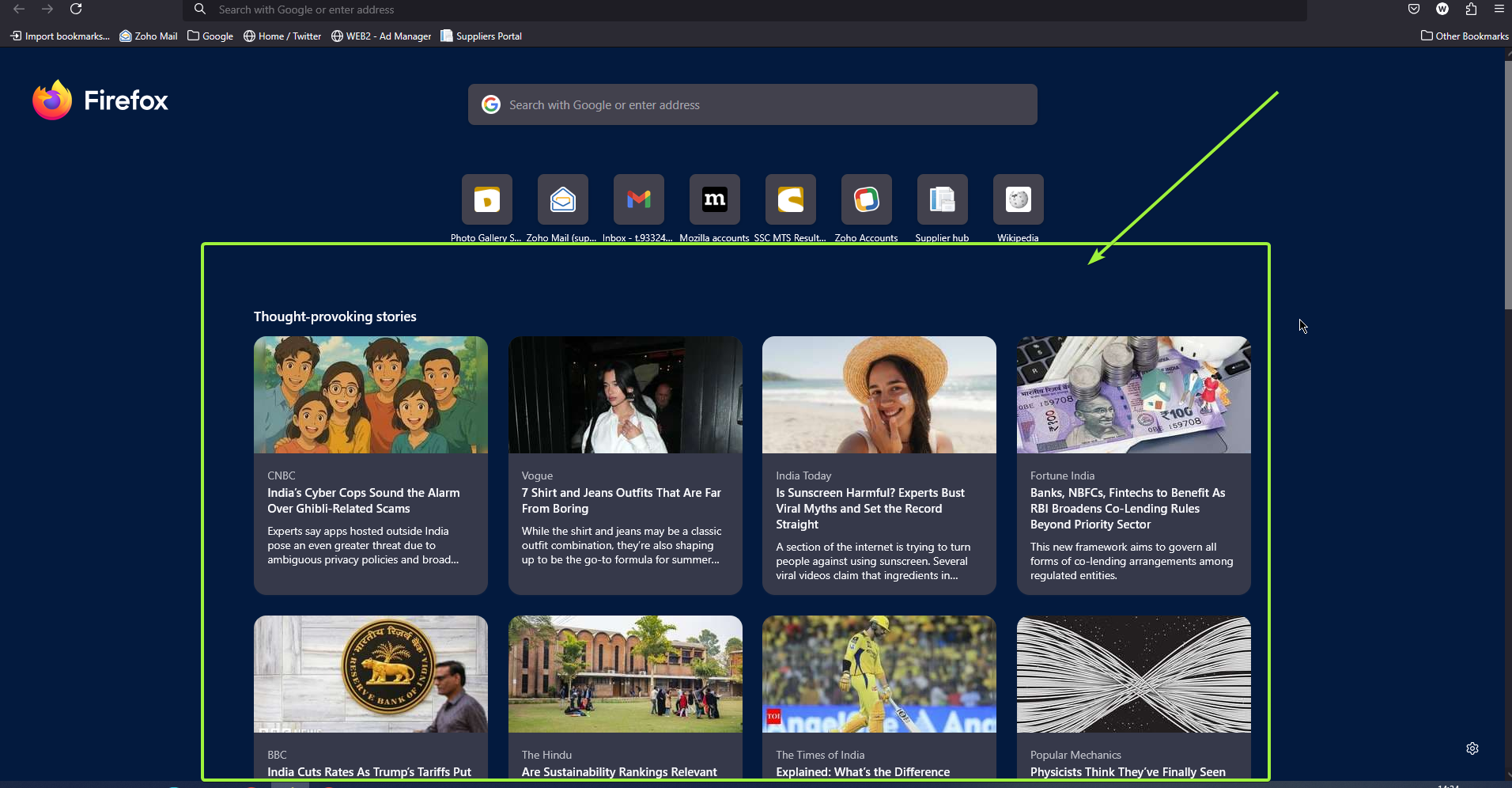Open the Suppliers Portal bookmark

point(481,36)
